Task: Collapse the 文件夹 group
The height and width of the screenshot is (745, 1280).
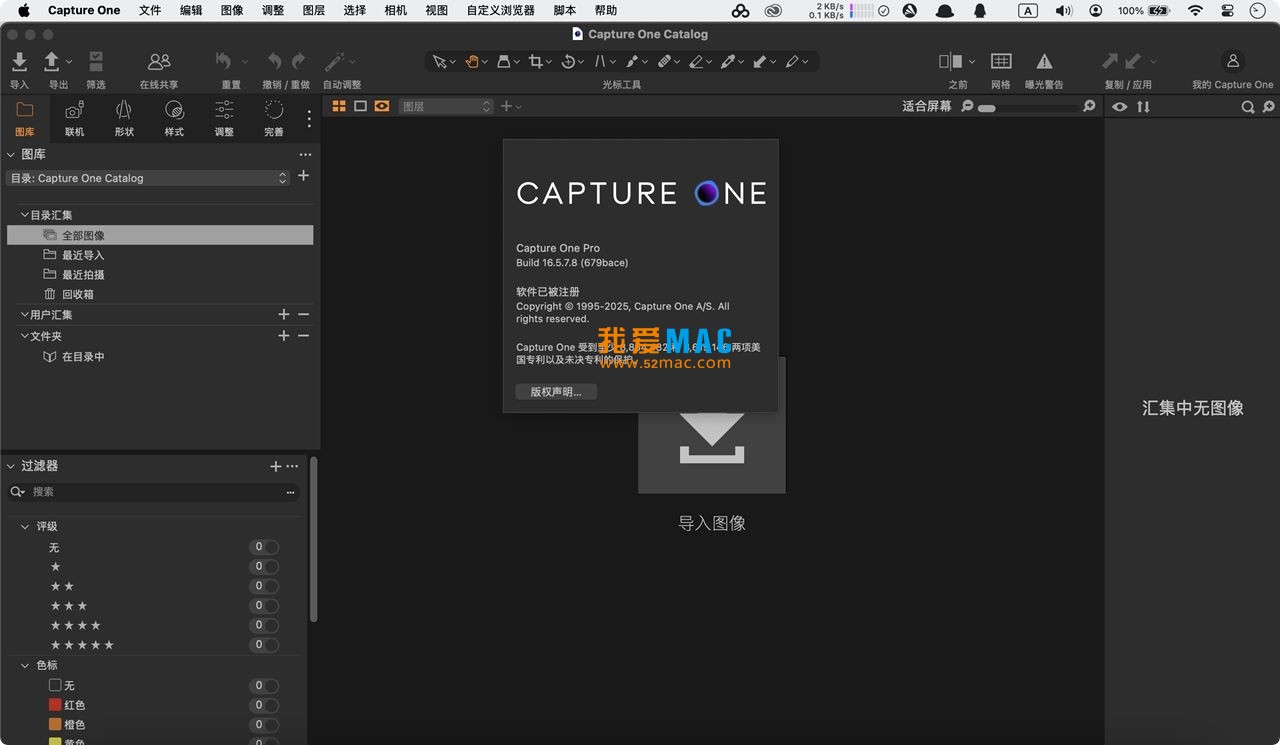Action: point(24,336)
